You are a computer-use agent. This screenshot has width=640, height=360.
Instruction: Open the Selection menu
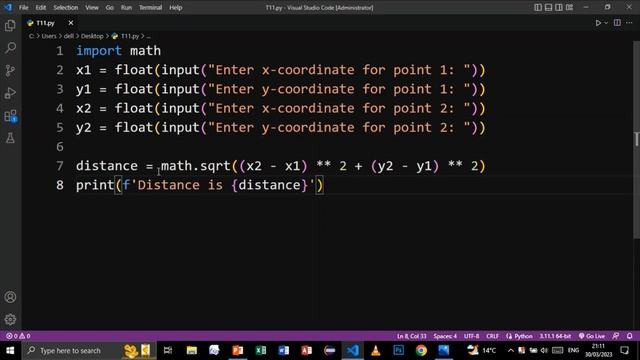65,7
